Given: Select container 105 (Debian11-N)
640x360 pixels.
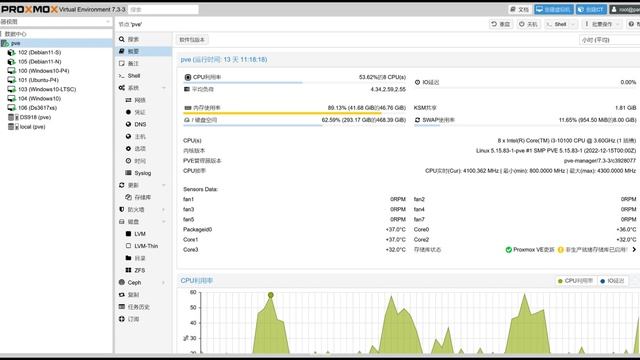Looking at the screenshot, I should tap(56, 62).
